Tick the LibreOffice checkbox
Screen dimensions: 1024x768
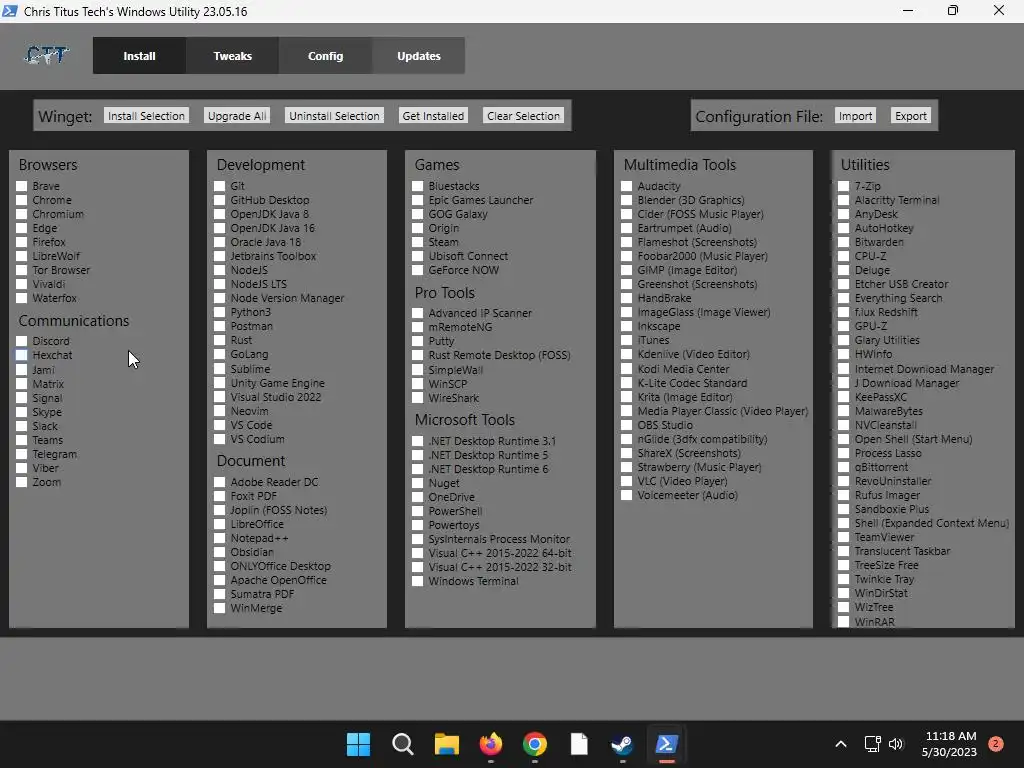[x=219, y=524]
